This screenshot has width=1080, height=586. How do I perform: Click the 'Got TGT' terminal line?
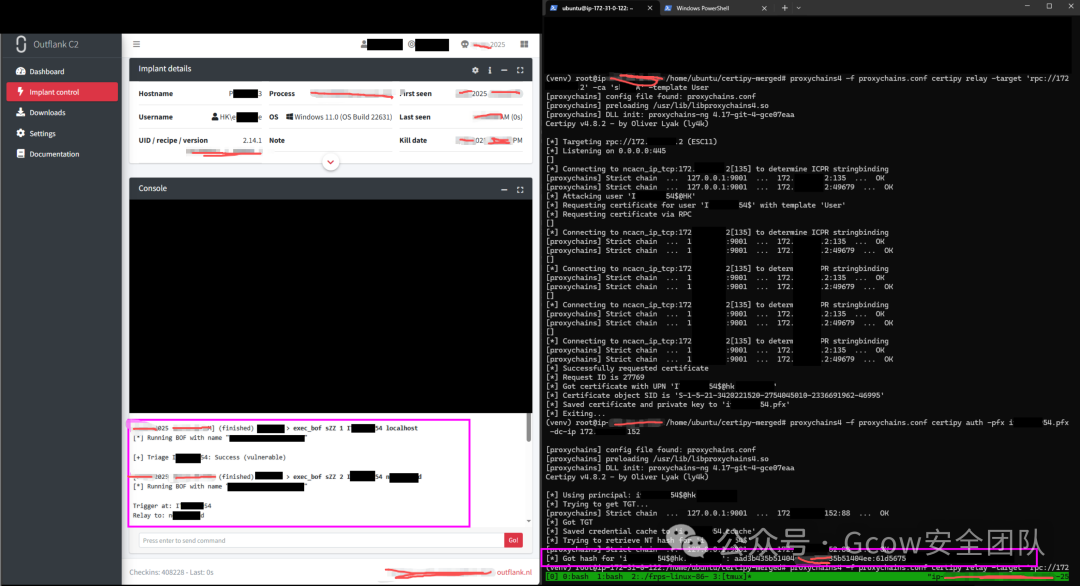click(570, 522)
